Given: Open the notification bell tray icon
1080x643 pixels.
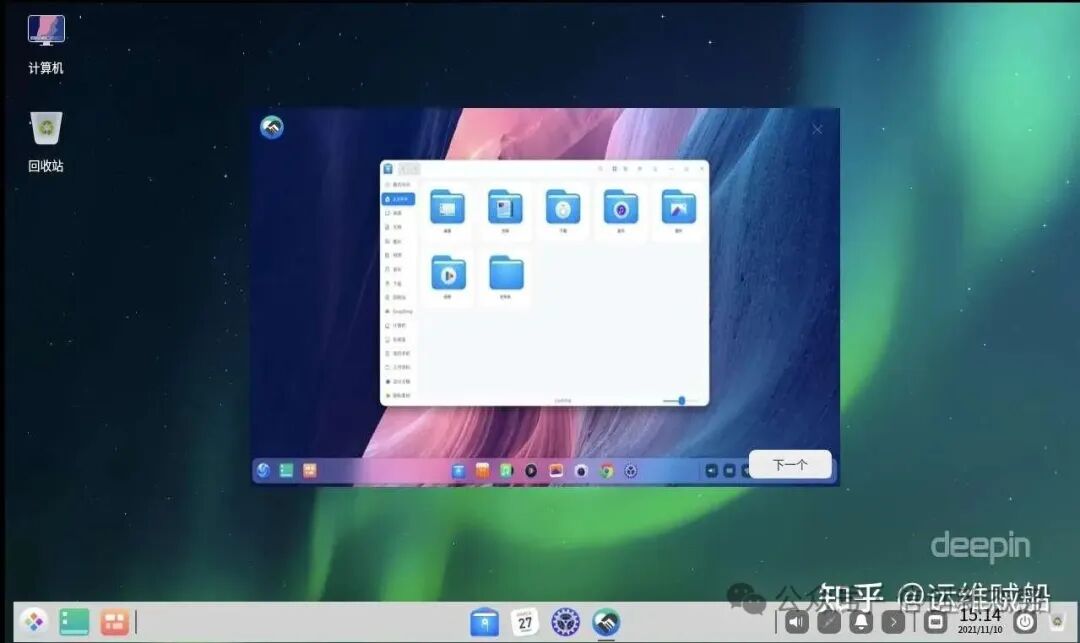Looking at the screenshot, I should tap(861, 622).
